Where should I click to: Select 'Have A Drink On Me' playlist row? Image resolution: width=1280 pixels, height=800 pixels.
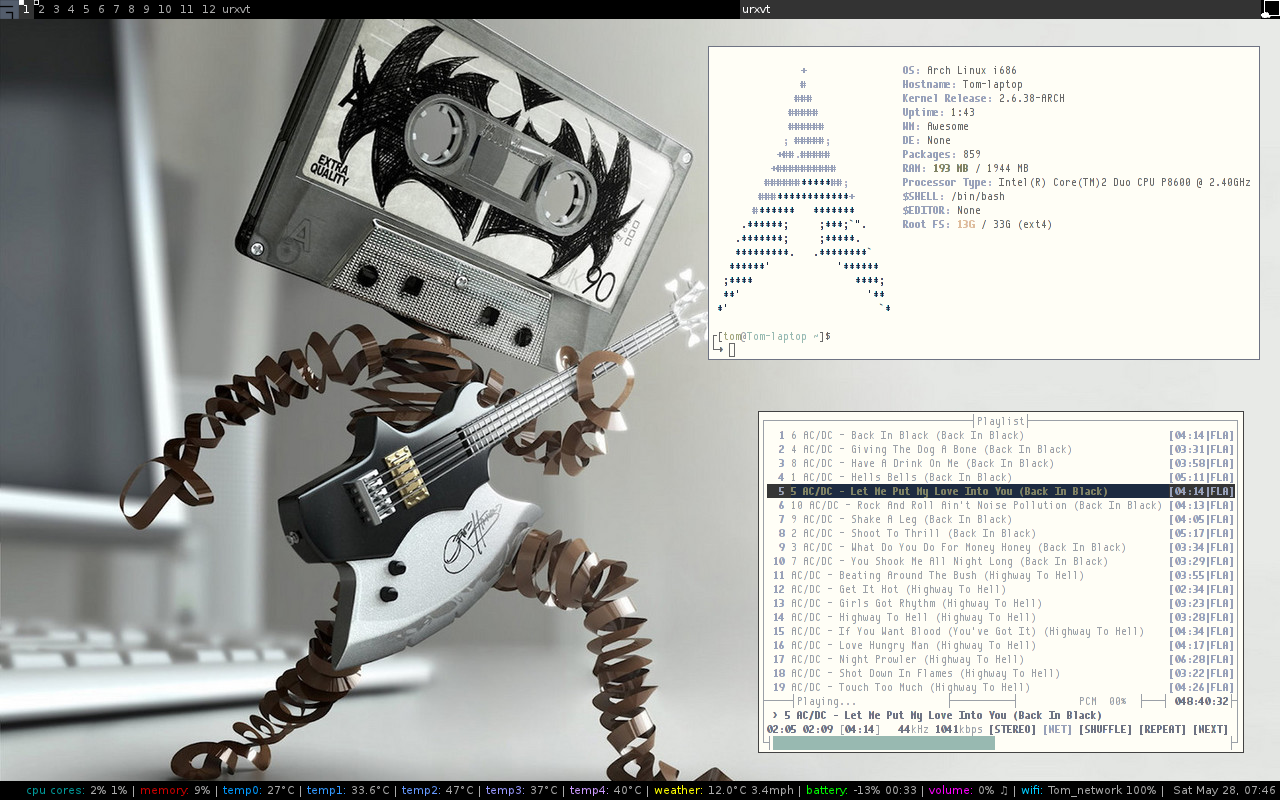[x=1001, y=463]
